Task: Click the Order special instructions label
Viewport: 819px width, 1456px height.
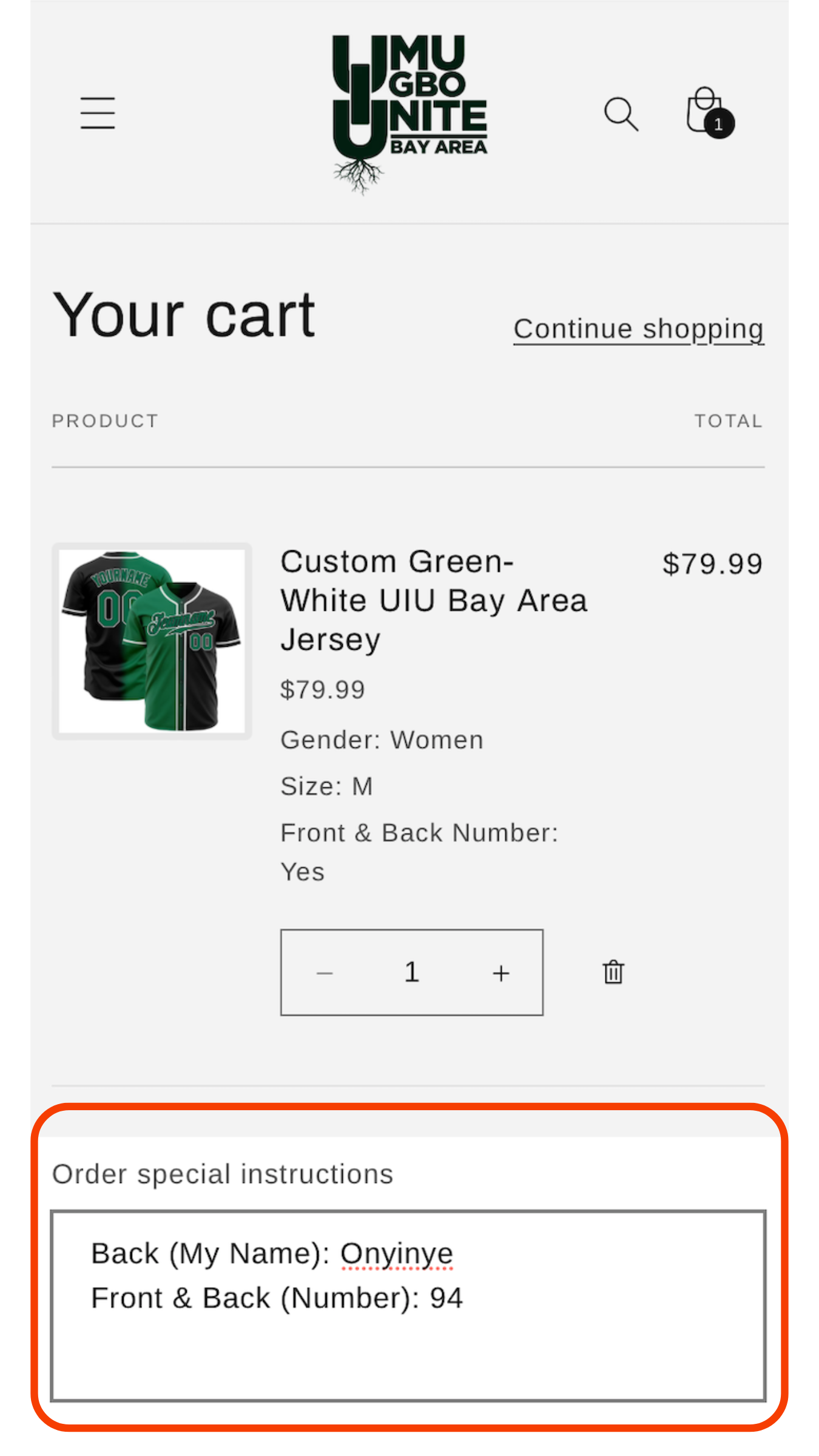Action: pyautogui.click(x=223, y=1174)
